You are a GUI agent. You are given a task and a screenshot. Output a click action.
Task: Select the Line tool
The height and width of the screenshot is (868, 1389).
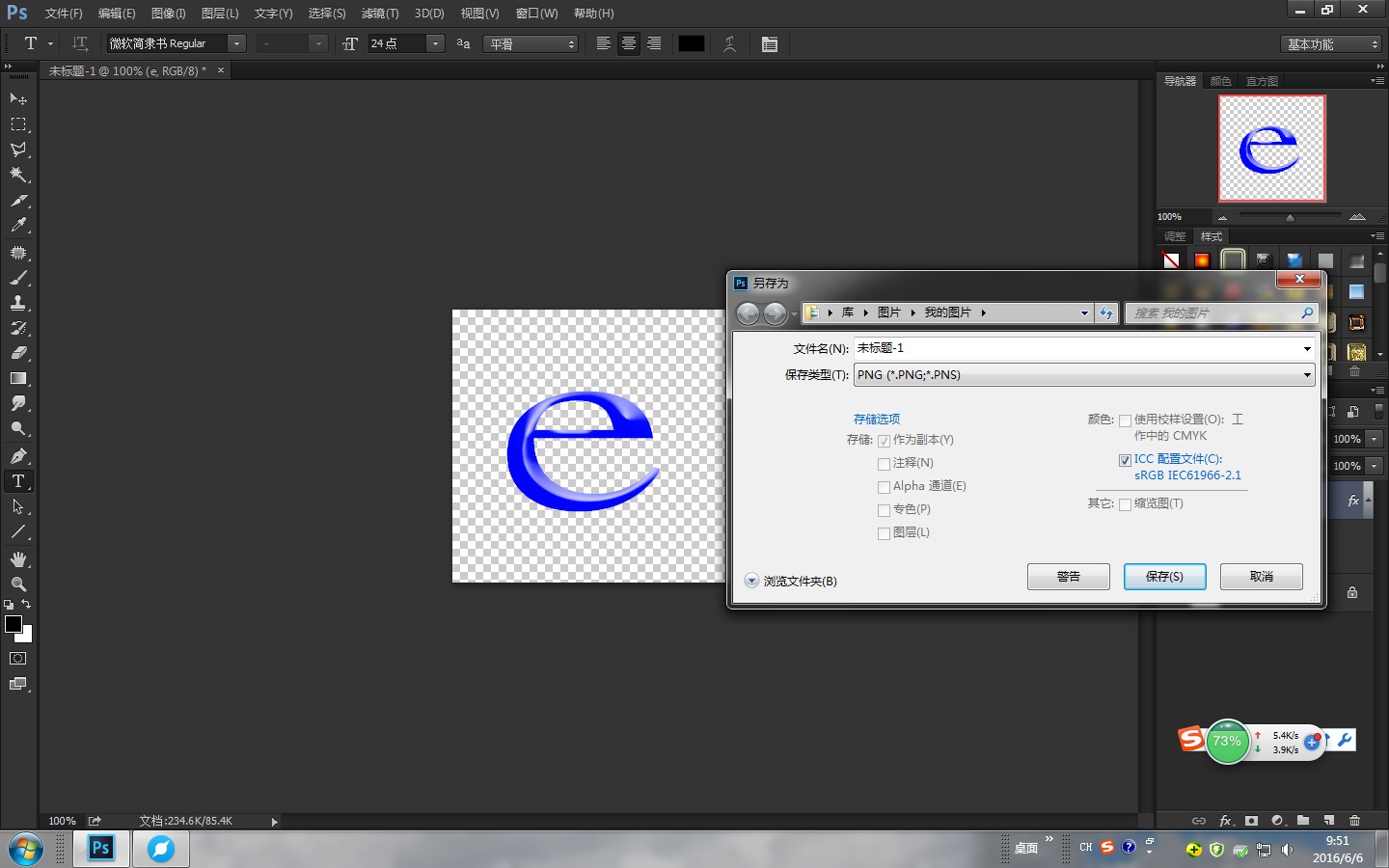pyautogui.click(x=18, y=531)
